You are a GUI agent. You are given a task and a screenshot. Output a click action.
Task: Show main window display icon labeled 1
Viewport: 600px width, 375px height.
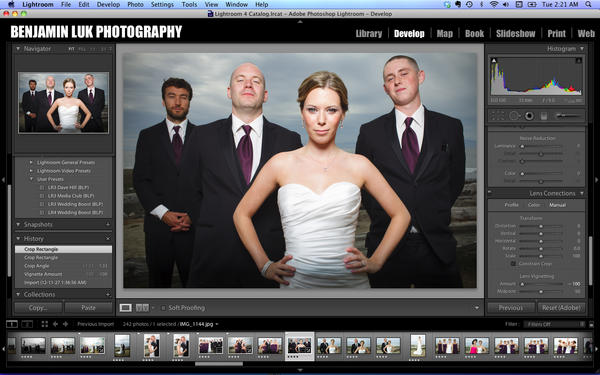[12, 324]
